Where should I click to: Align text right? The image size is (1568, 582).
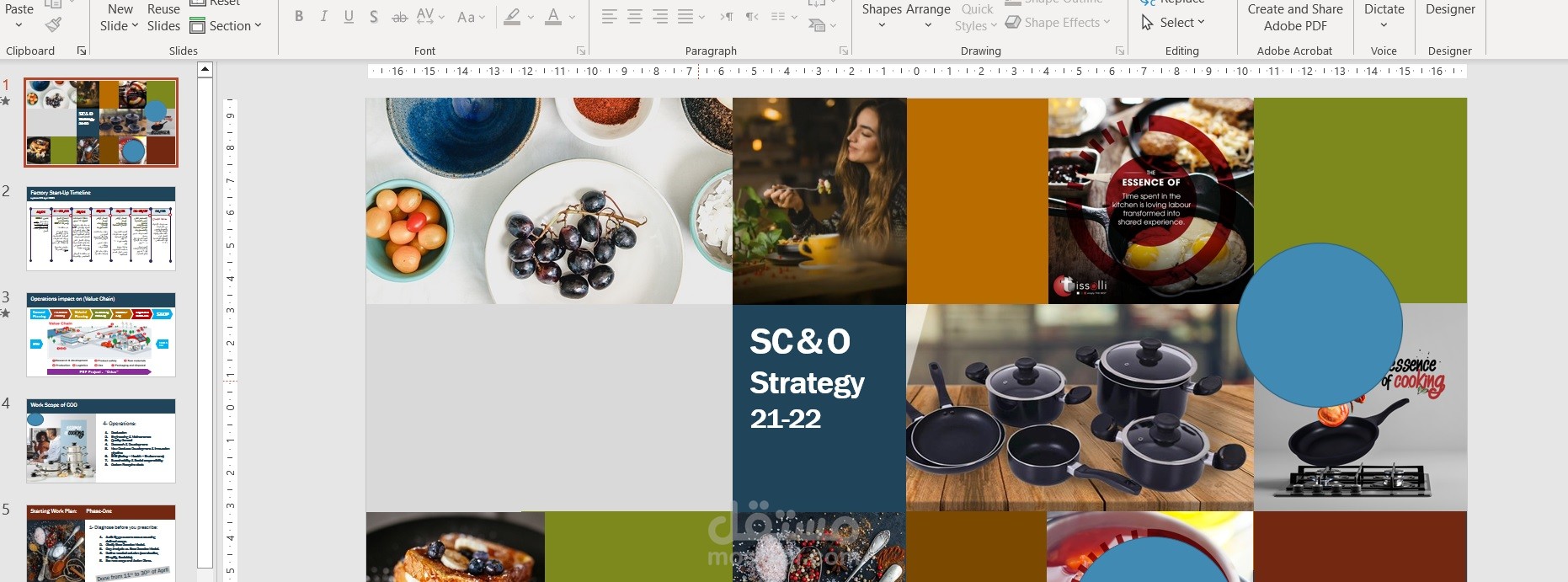[660, 16]
